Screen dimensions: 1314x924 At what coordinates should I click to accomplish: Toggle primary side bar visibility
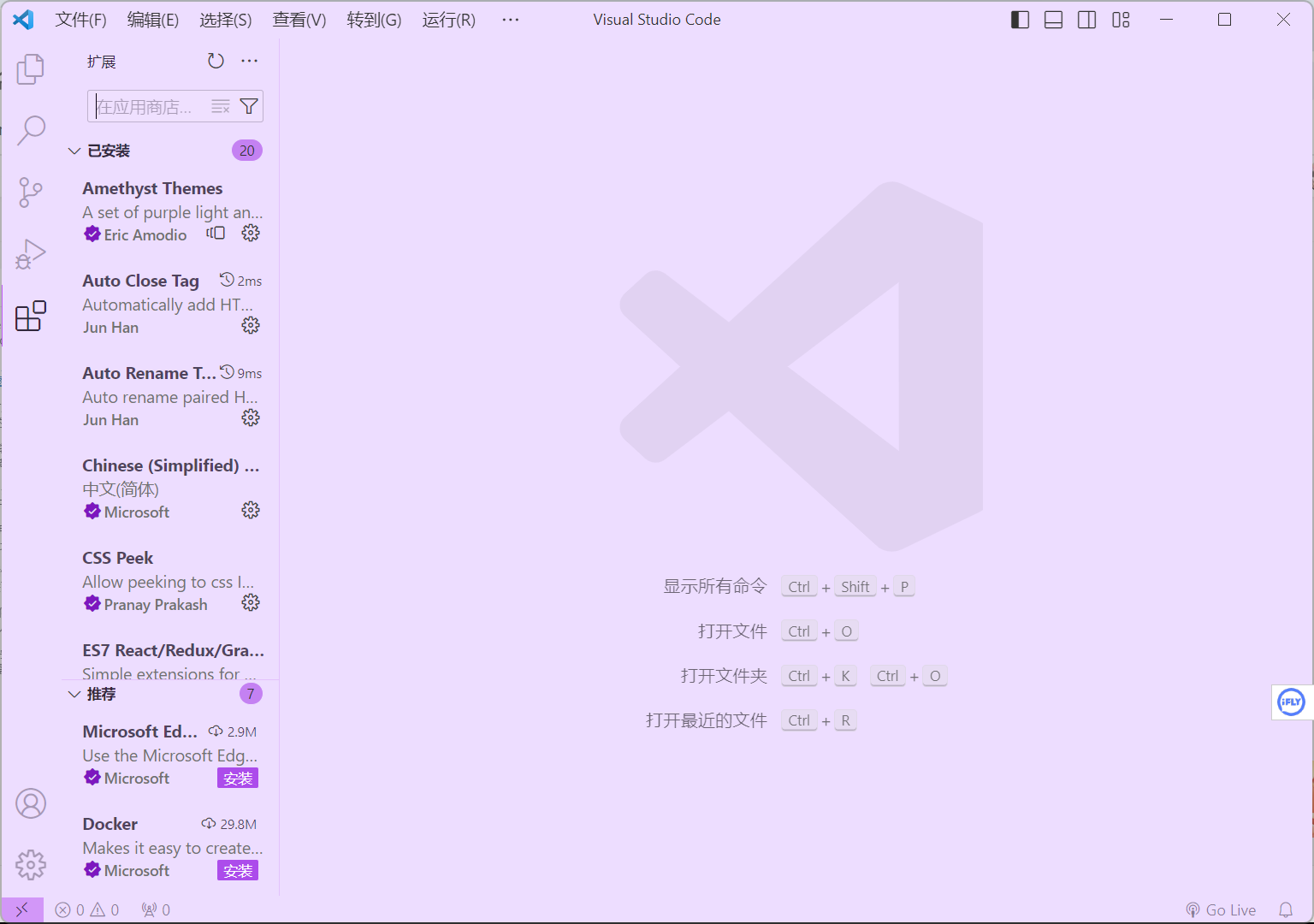pos(1020,20)
